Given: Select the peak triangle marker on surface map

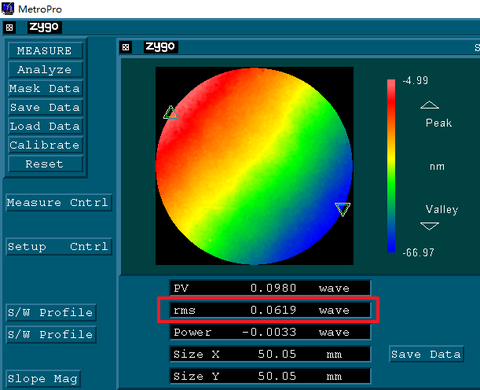Looking at the screenshot, I should click(171, 113).
